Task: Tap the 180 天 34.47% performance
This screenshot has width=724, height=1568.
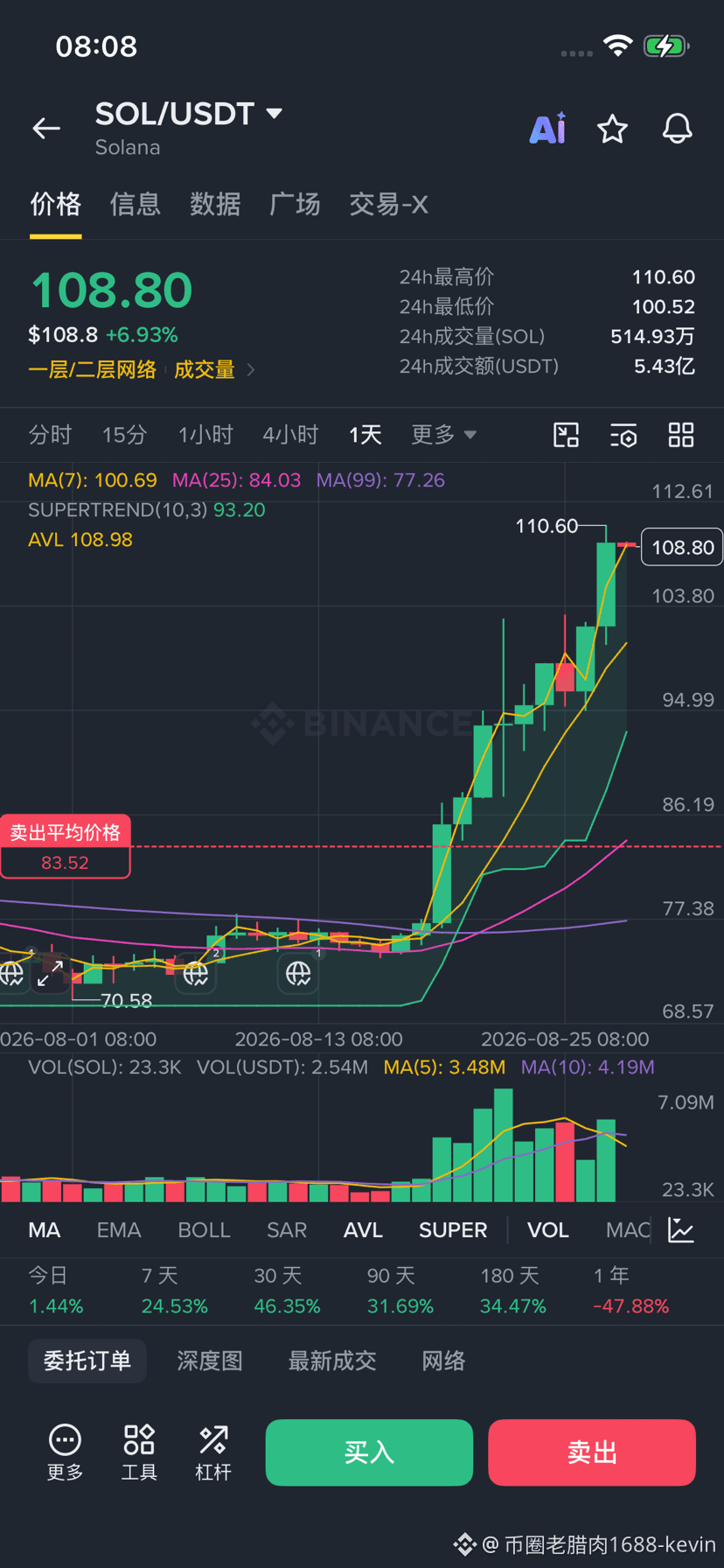Action: coord(512,1291)
